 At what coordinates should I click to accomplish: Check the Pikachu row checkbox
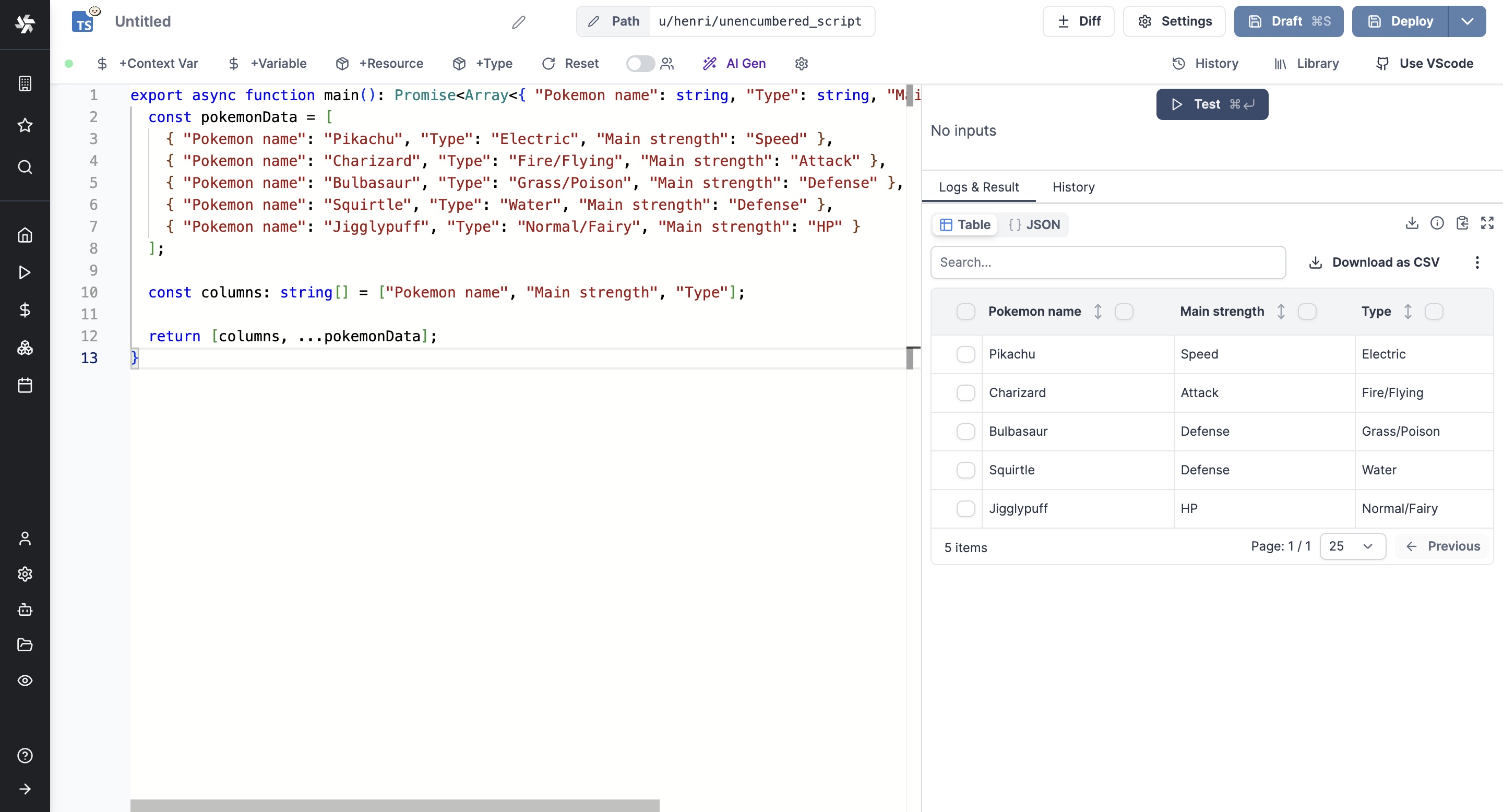coord(966,353)
